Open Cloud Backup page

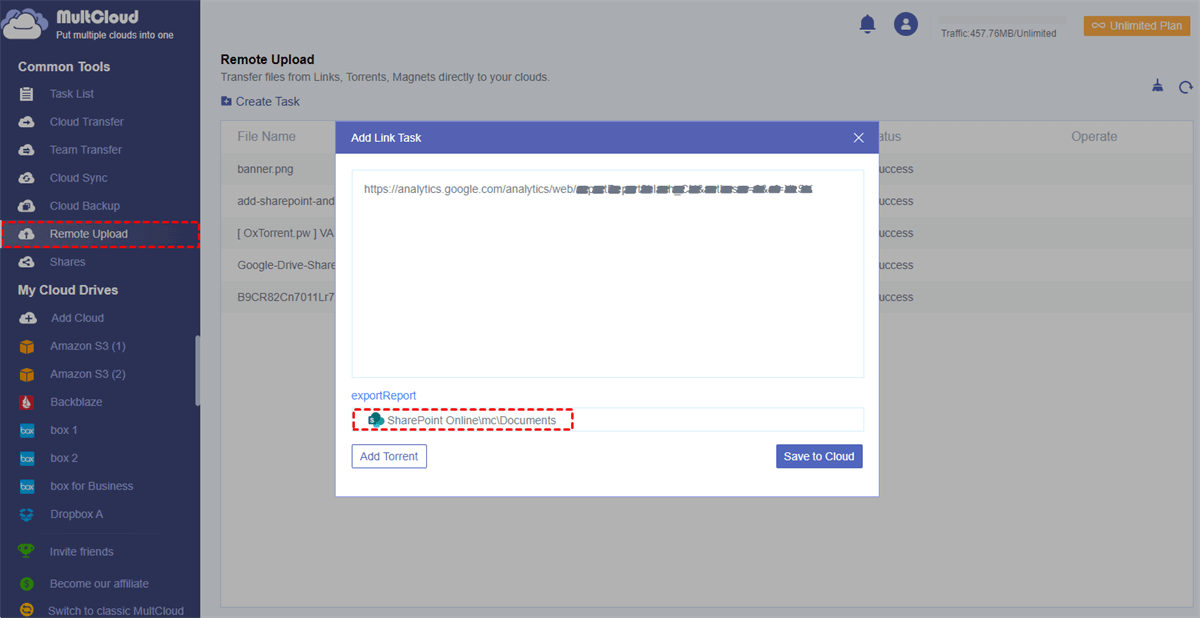[85, 206]
